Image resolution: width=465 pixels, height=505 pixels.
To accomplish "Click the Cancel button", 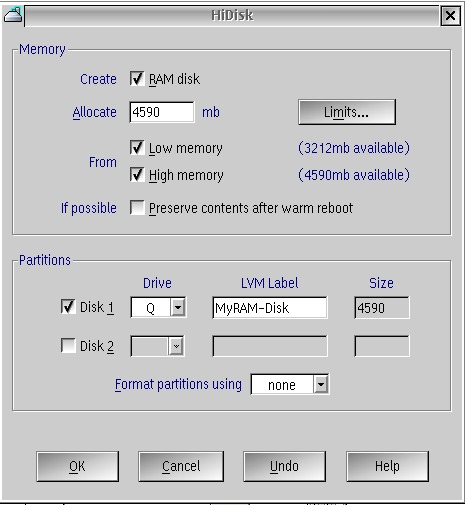I will click(181, 466).
